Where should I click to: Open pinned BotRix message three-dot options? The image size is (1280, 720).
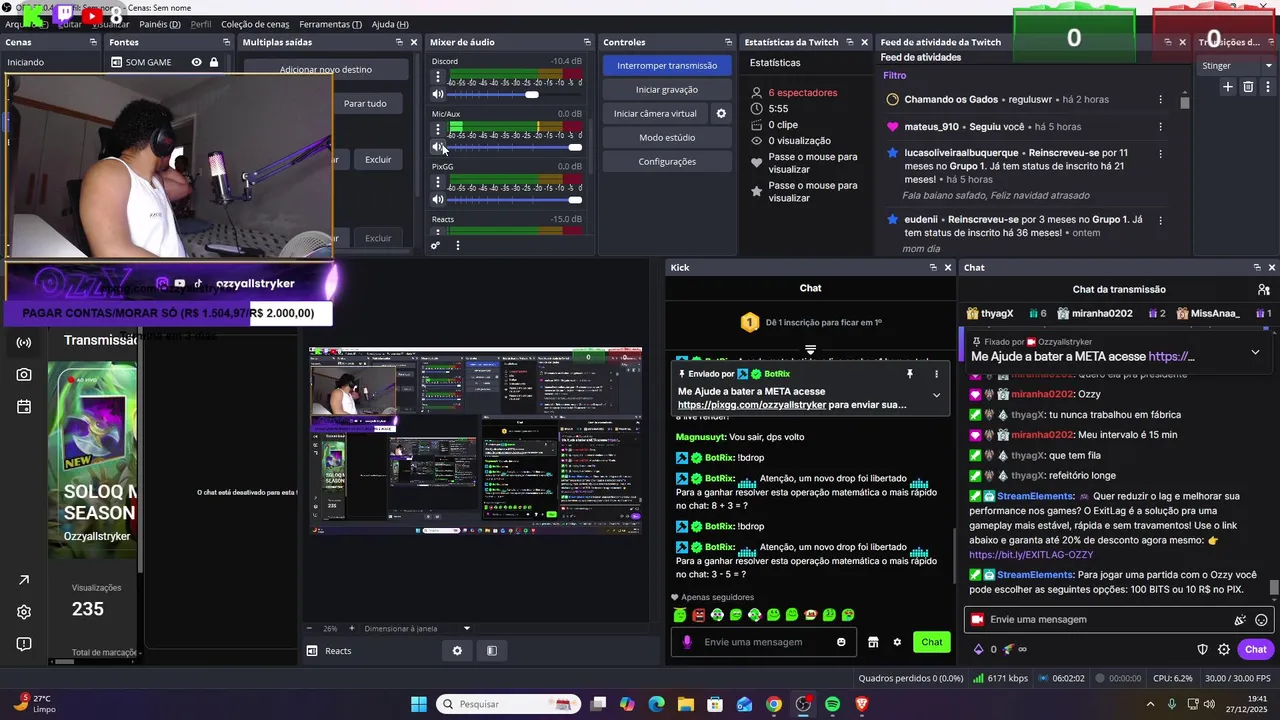click(936, 374)
